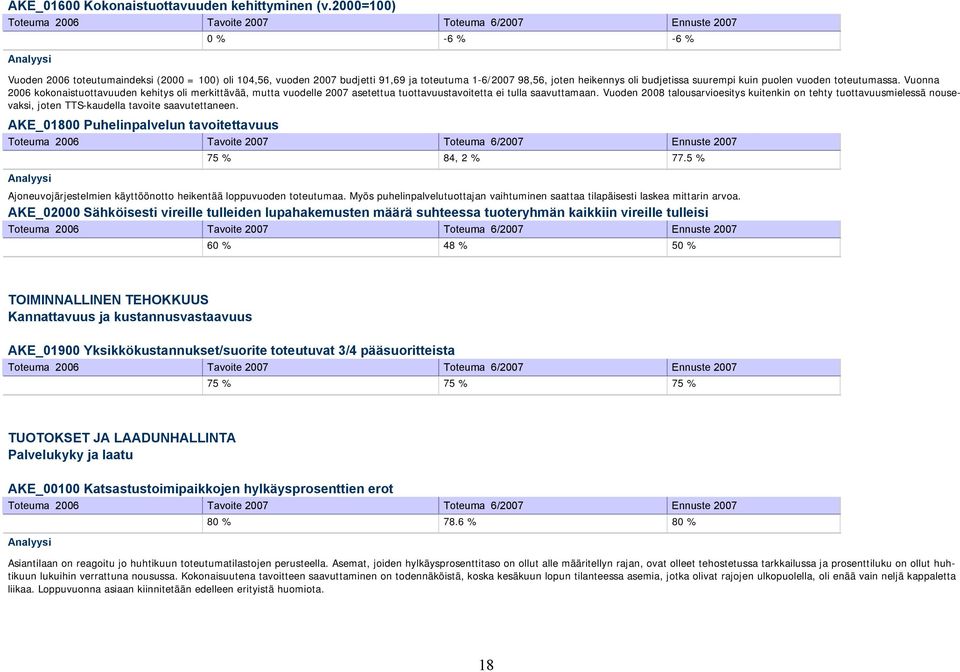The height and width of the screenshot is (672, 960).
Task: Click subtitle "Kannattavuus ja kustannusvastaavuus"
Action: [130, 317]
